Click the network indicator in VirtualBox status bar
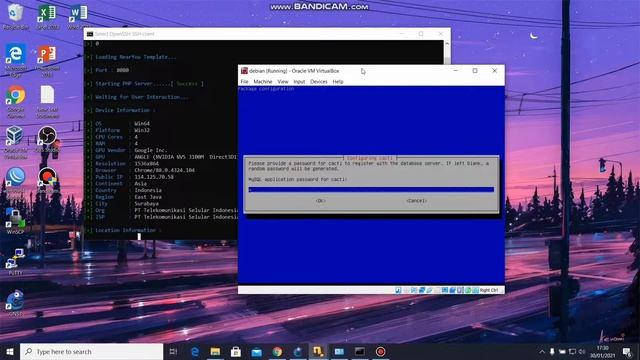Screen dimensions: 640x360 (x=422, y=290)
